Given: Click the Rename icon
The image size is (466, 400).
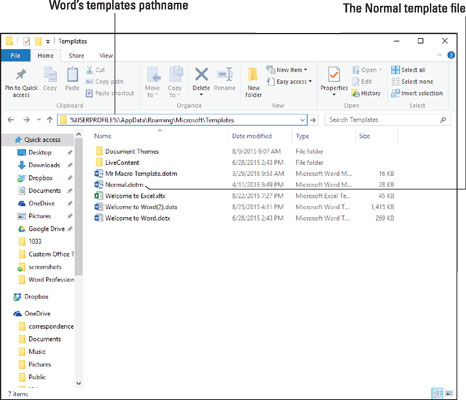Looking at the screenshot, I should point(225,75).
